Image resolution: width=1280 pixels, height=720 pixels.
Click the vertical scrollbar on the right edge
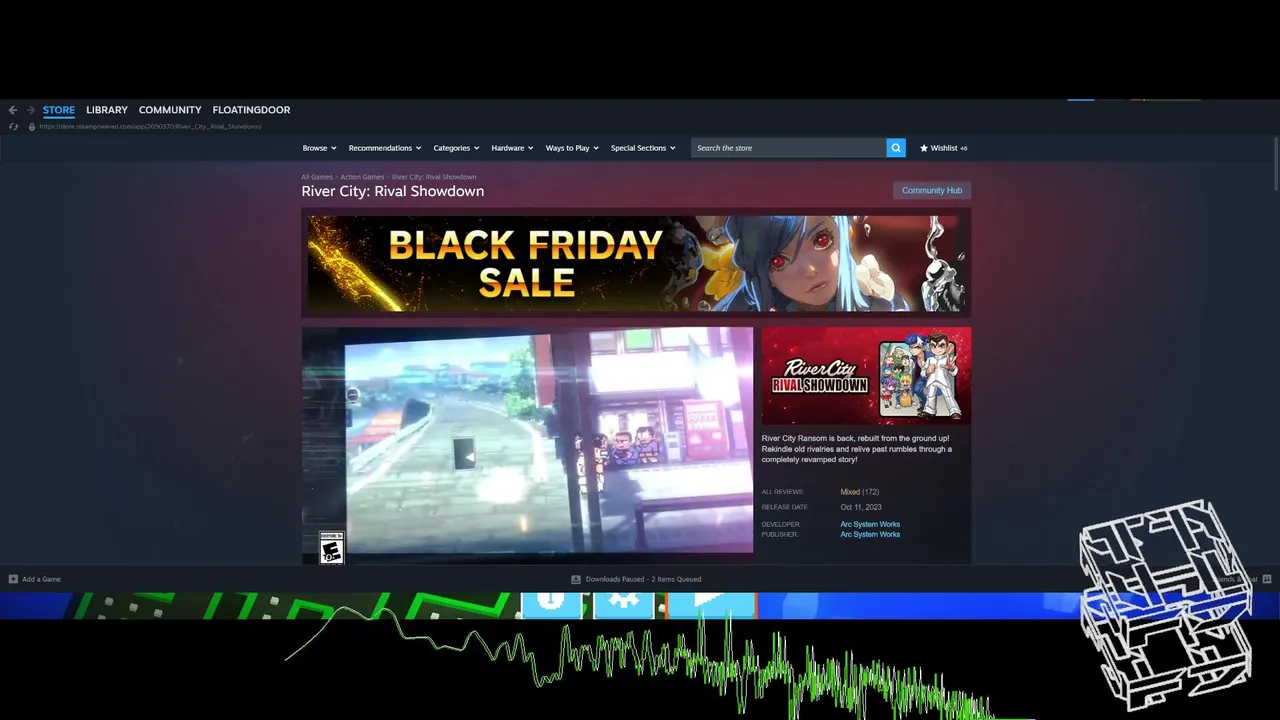tap(1276, 162)
